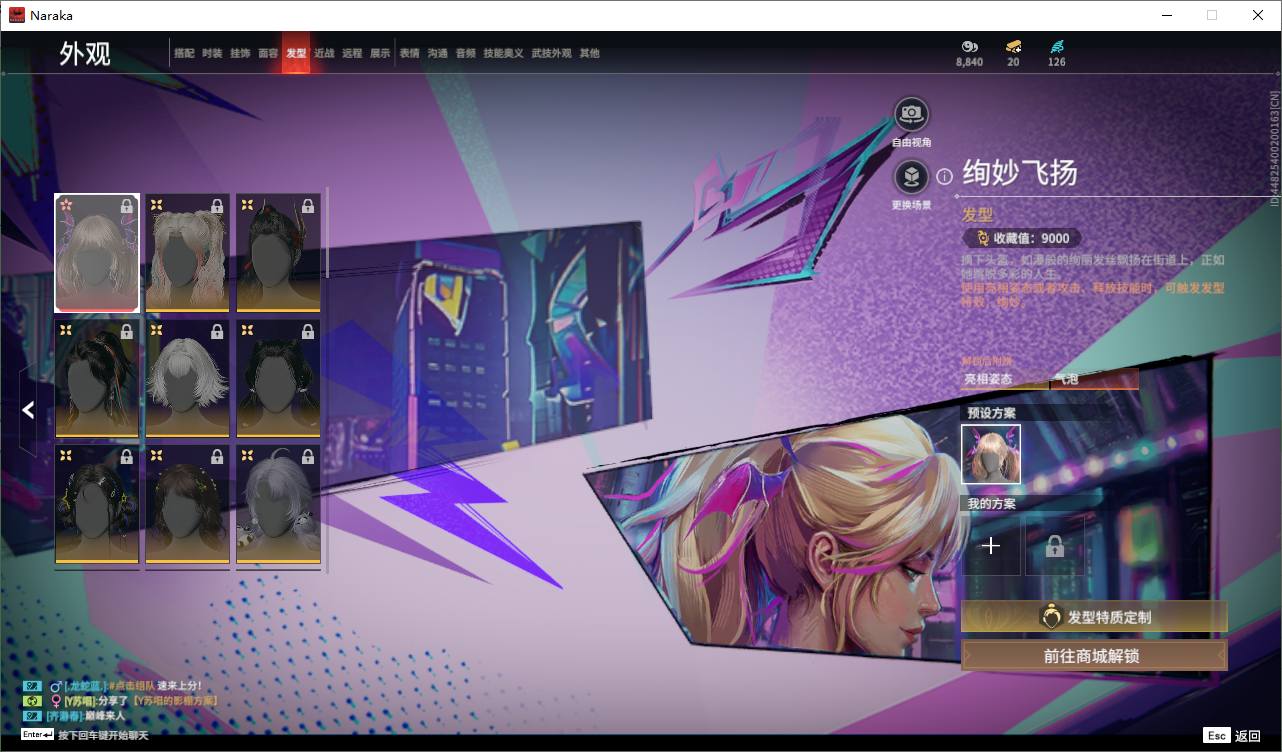The width and height of the screenshot is (1282, 752).
Task: Switch to the 时装 tab
Action: pyautogui.click(x=212, y=53)
